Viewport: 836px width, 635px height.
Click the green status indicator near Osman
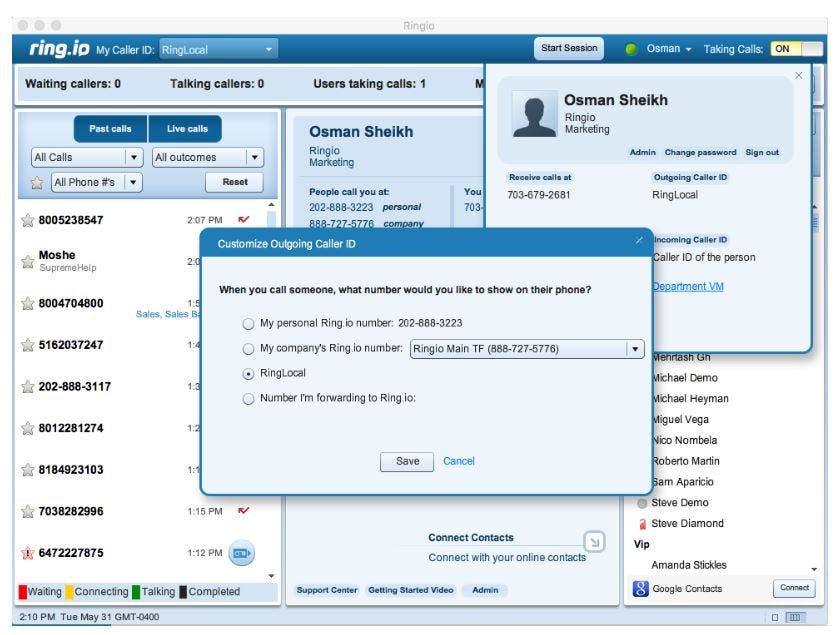pyautogui.click(x=631, y=49)
